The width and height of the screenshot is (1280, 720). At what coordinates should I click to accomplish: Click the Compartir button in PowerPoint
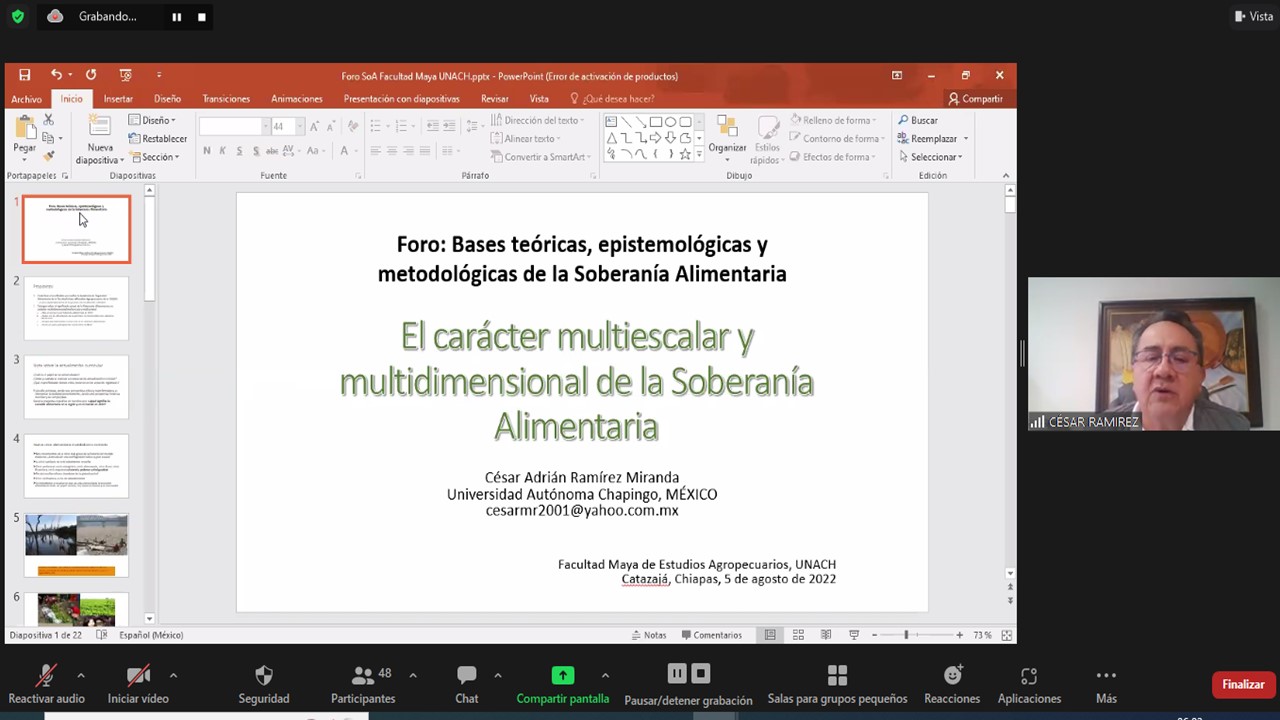tap(975, 99)
